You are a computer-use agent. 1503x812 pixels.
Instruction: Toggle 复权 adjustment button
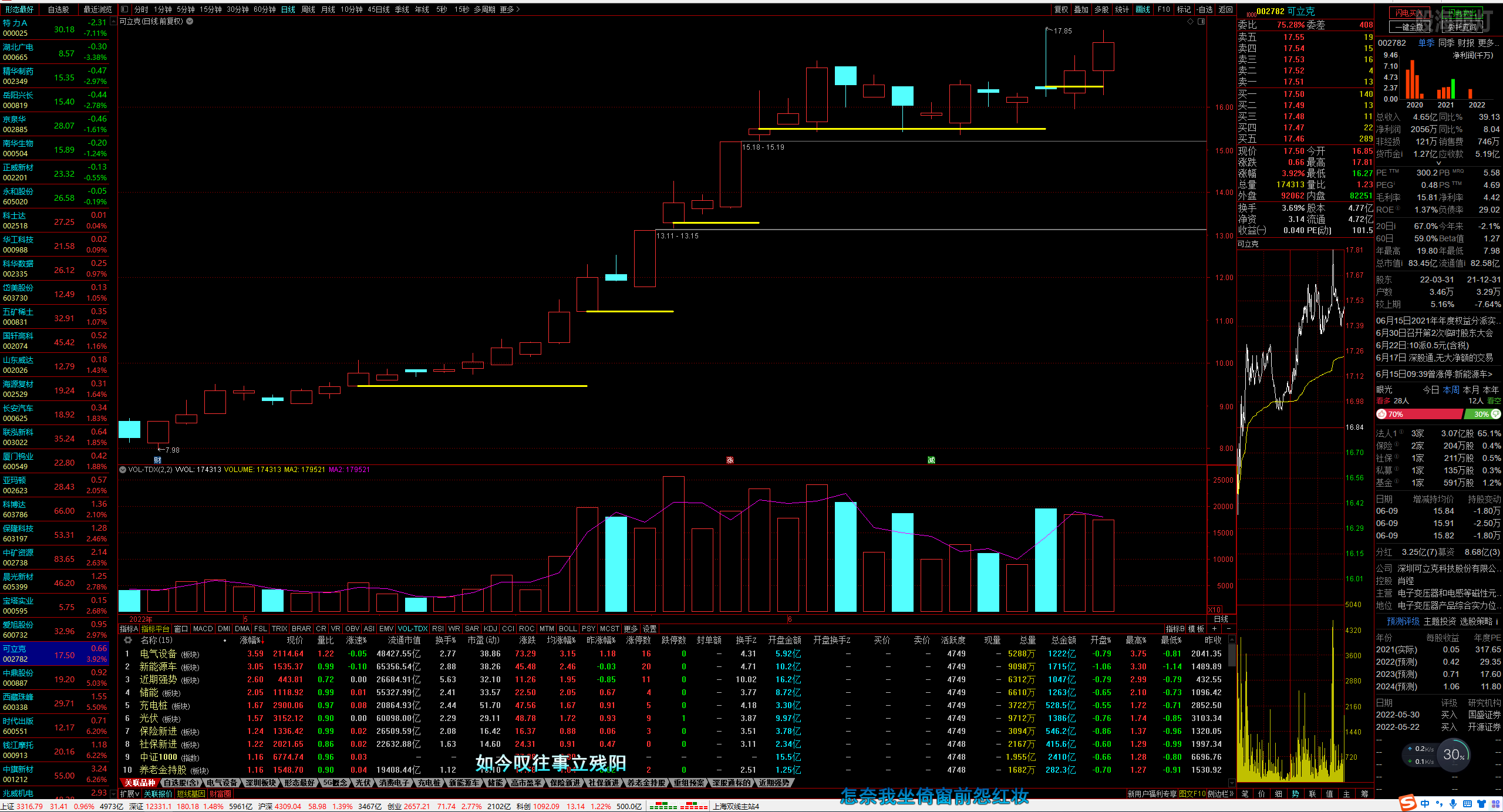[1061, 9]
